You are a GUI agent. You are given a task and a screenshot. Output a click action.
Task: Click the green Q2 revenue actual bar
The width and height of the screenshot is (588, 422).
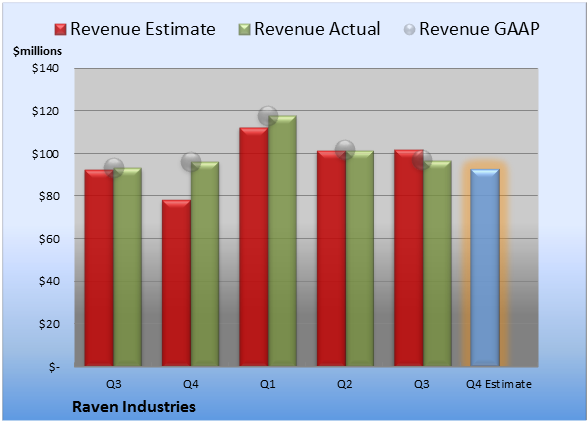pos(360,258)
